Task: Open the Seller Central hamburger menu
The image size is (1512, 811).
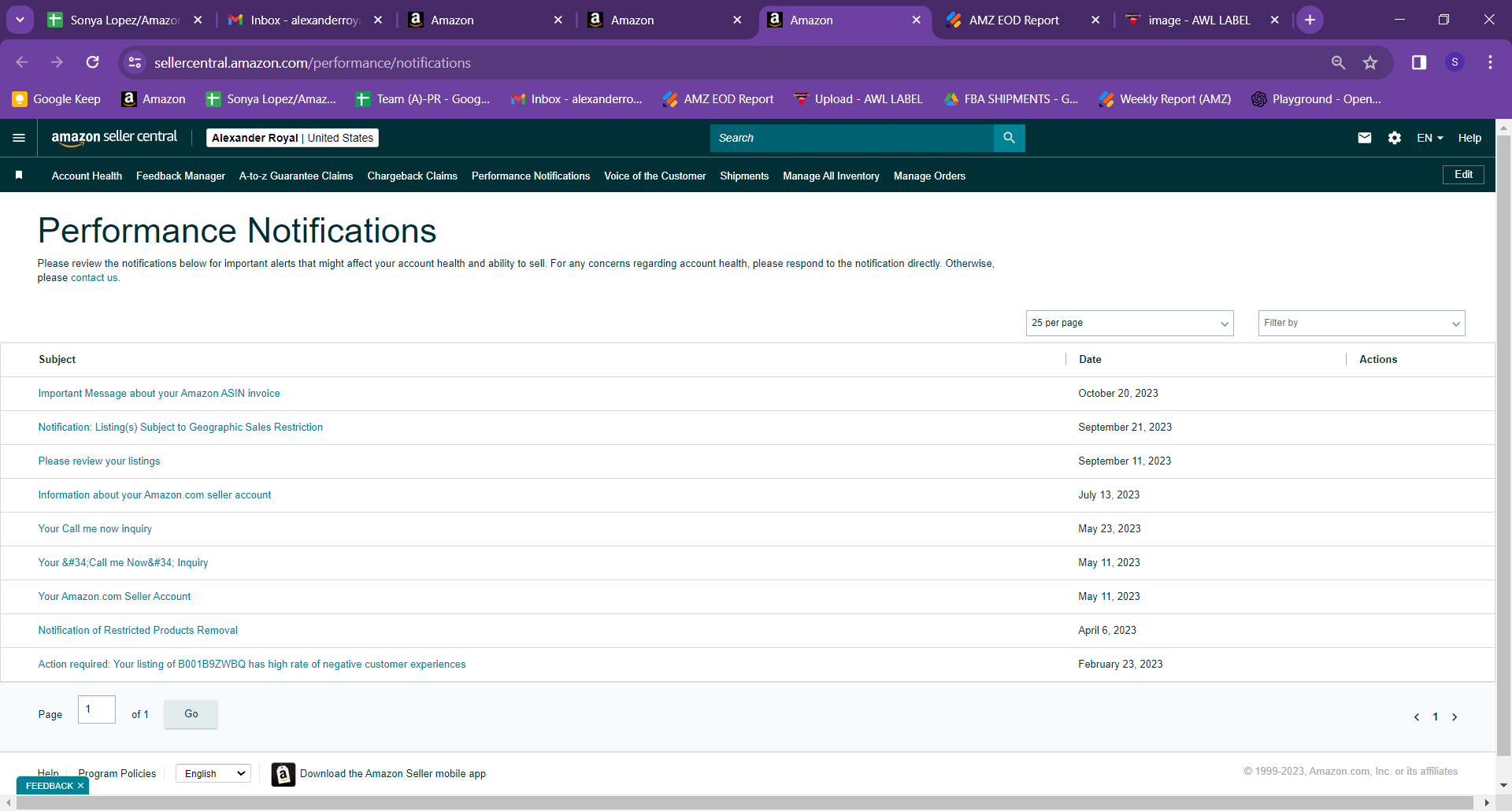Action: pyautogui.click(x=19, y=138)
